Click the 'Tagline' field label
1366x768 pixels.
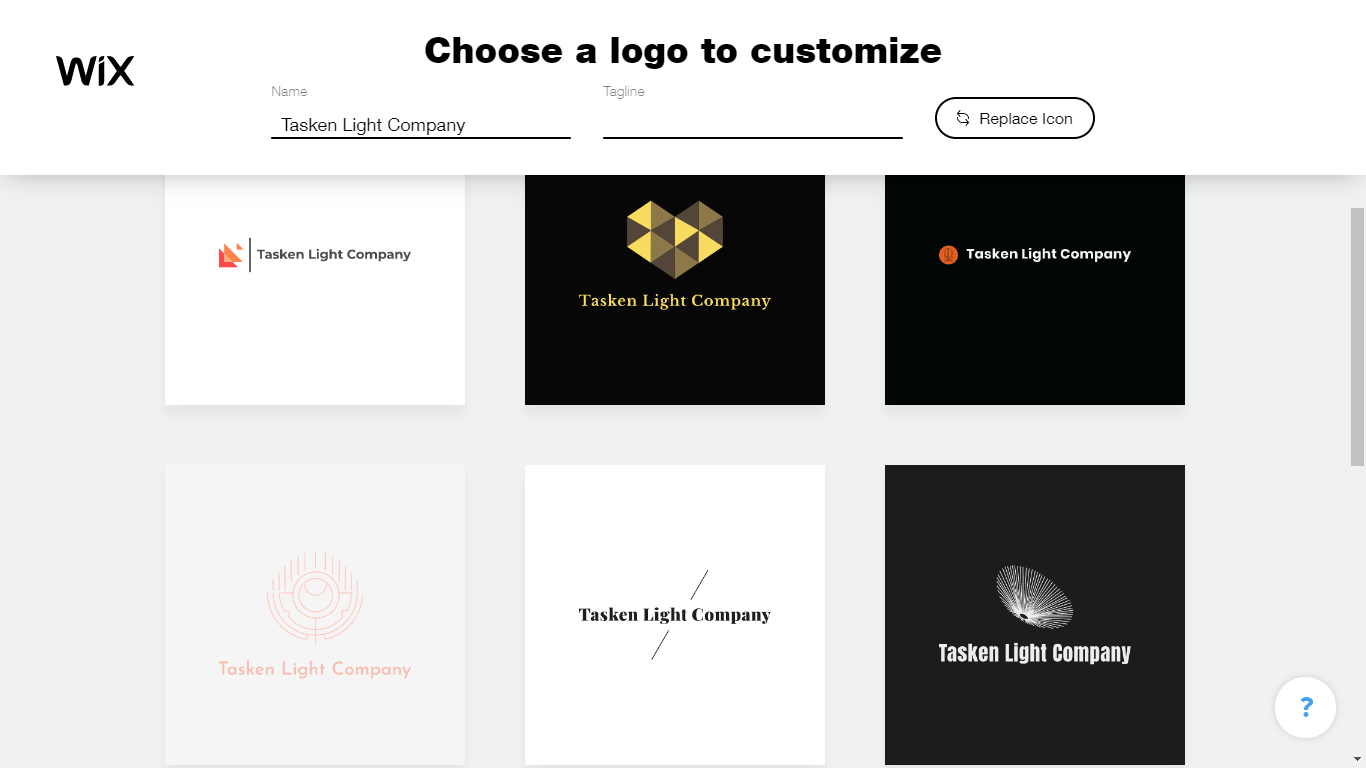point(624,91)
